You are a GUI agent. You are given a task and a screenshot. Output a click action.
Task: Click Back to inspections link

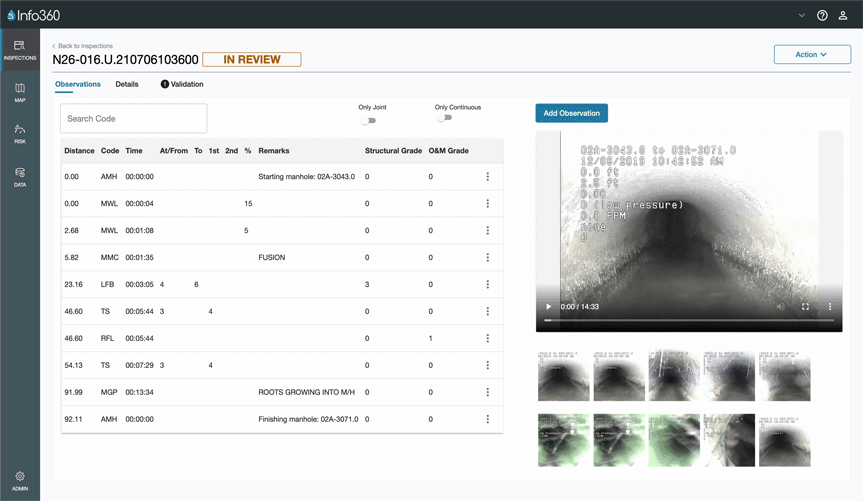click(84, 46)
